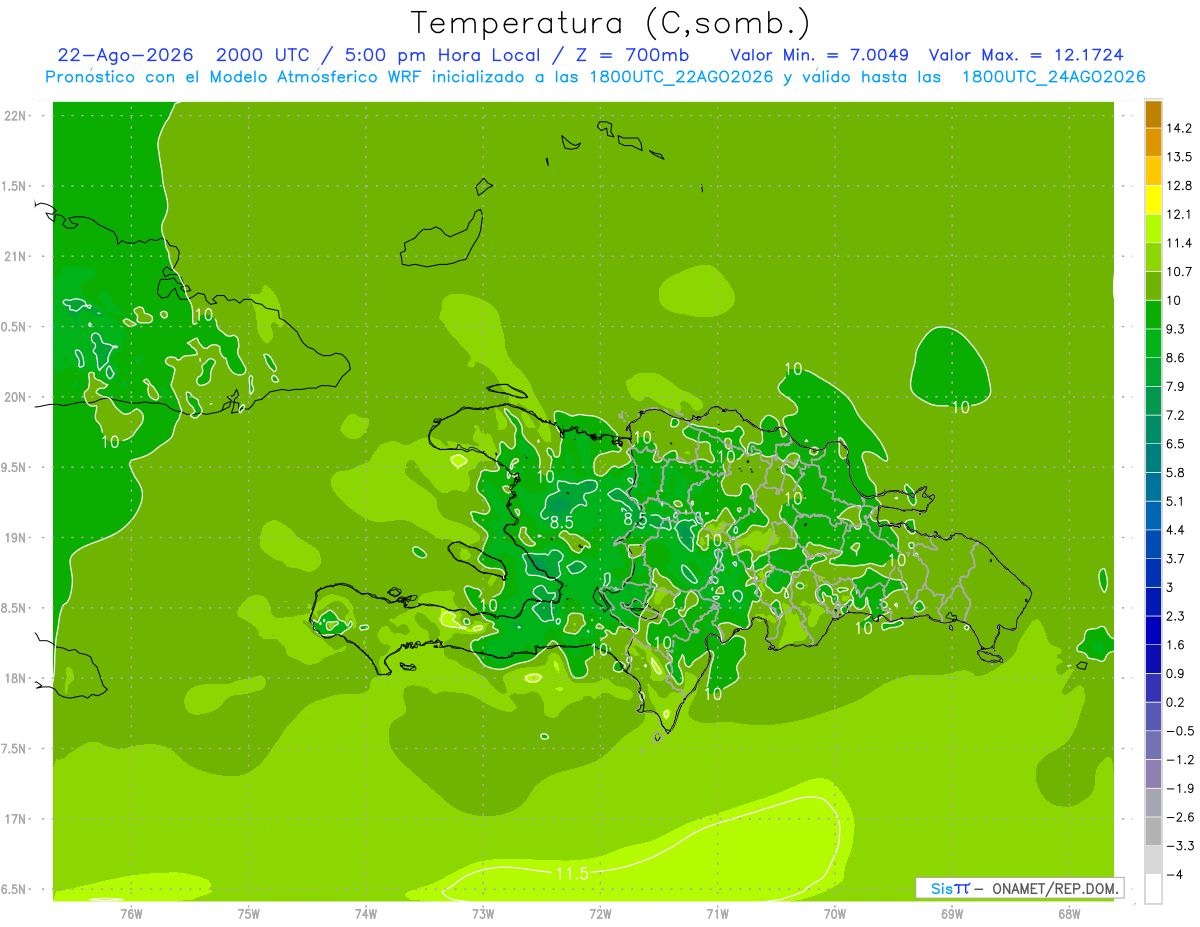
Task: Click the '0.5N' latitude axis label
Action: coord(14,327)
